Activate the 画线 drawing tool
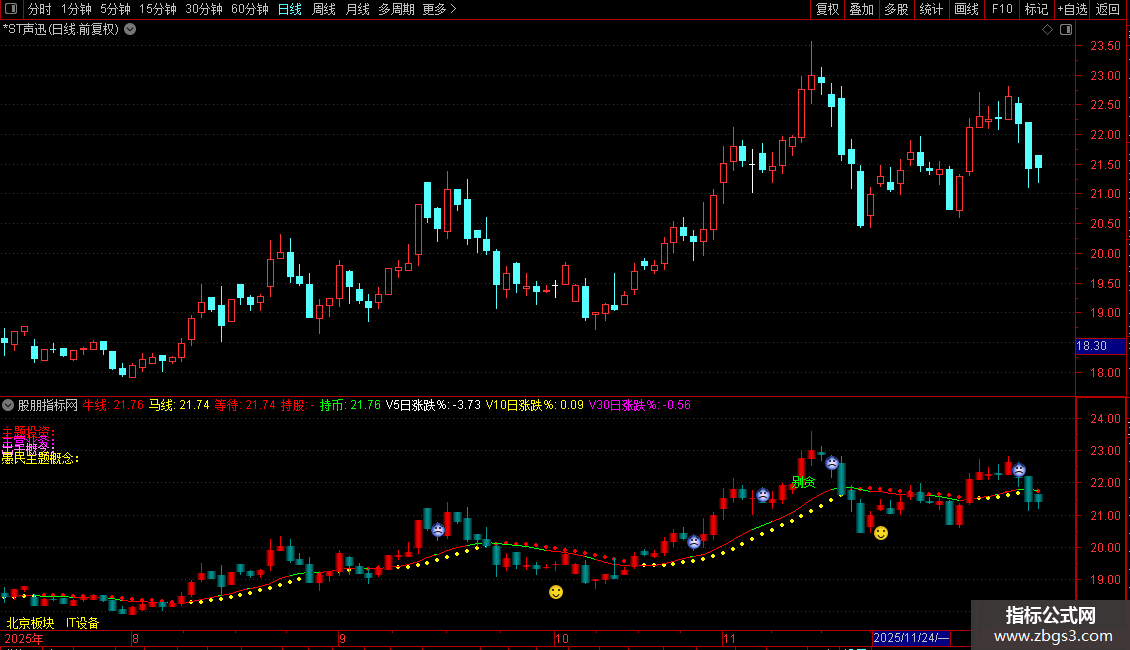Image resolution: width=1130 pixels, height=650 pixels. click(x=966, y=9)
